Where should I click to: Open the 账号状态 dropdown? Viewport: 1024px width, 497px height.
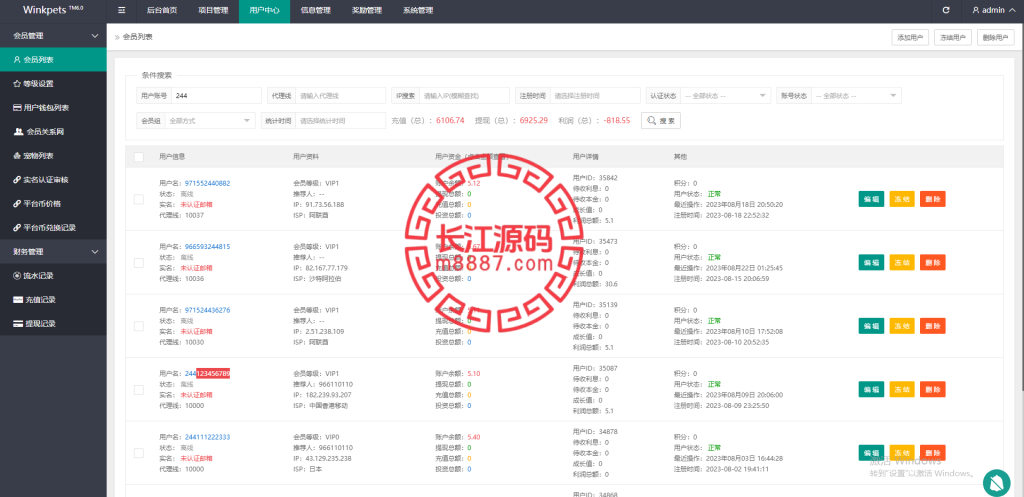point(856,95)
